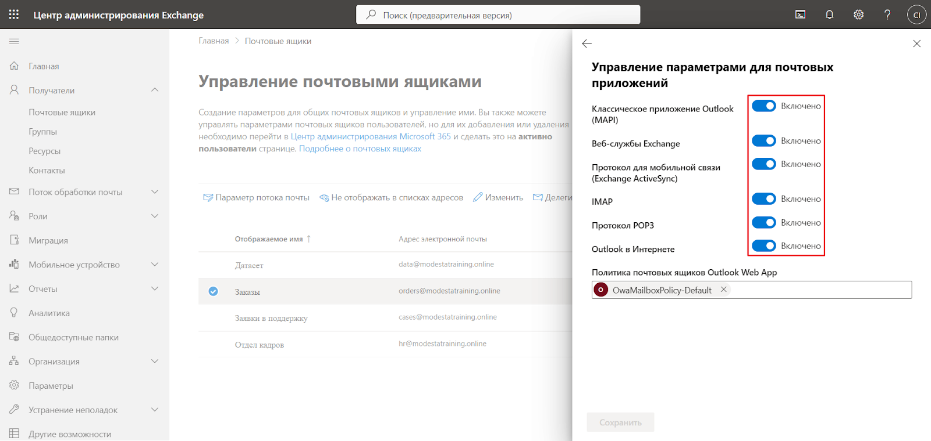This screenshot has width=931, height=441.
Task: Click the Сохранить button
Action: [620, 423]
